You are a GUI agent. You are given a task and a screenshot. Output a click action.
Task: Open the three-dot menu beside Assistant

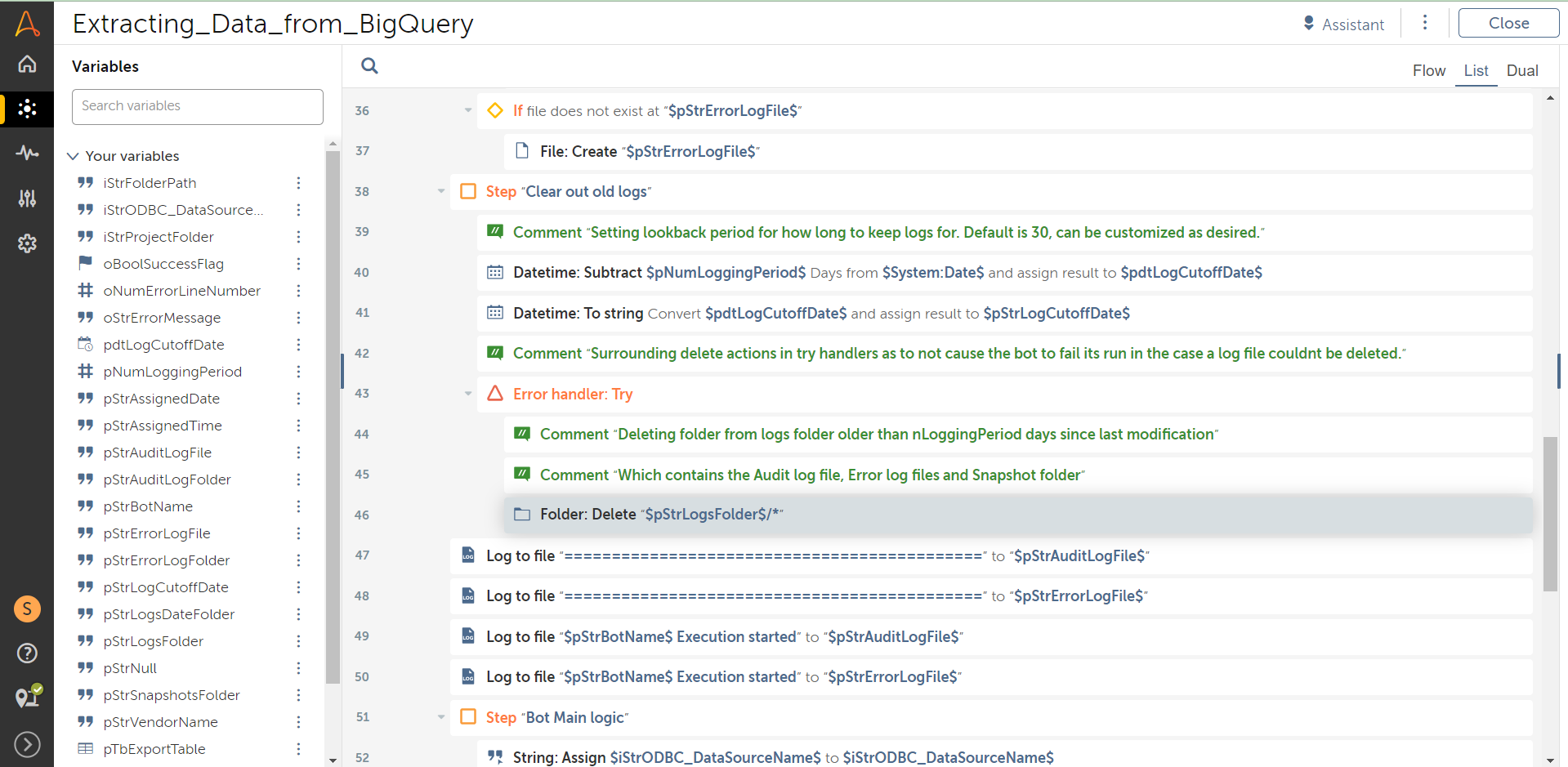click(1425, 23)
